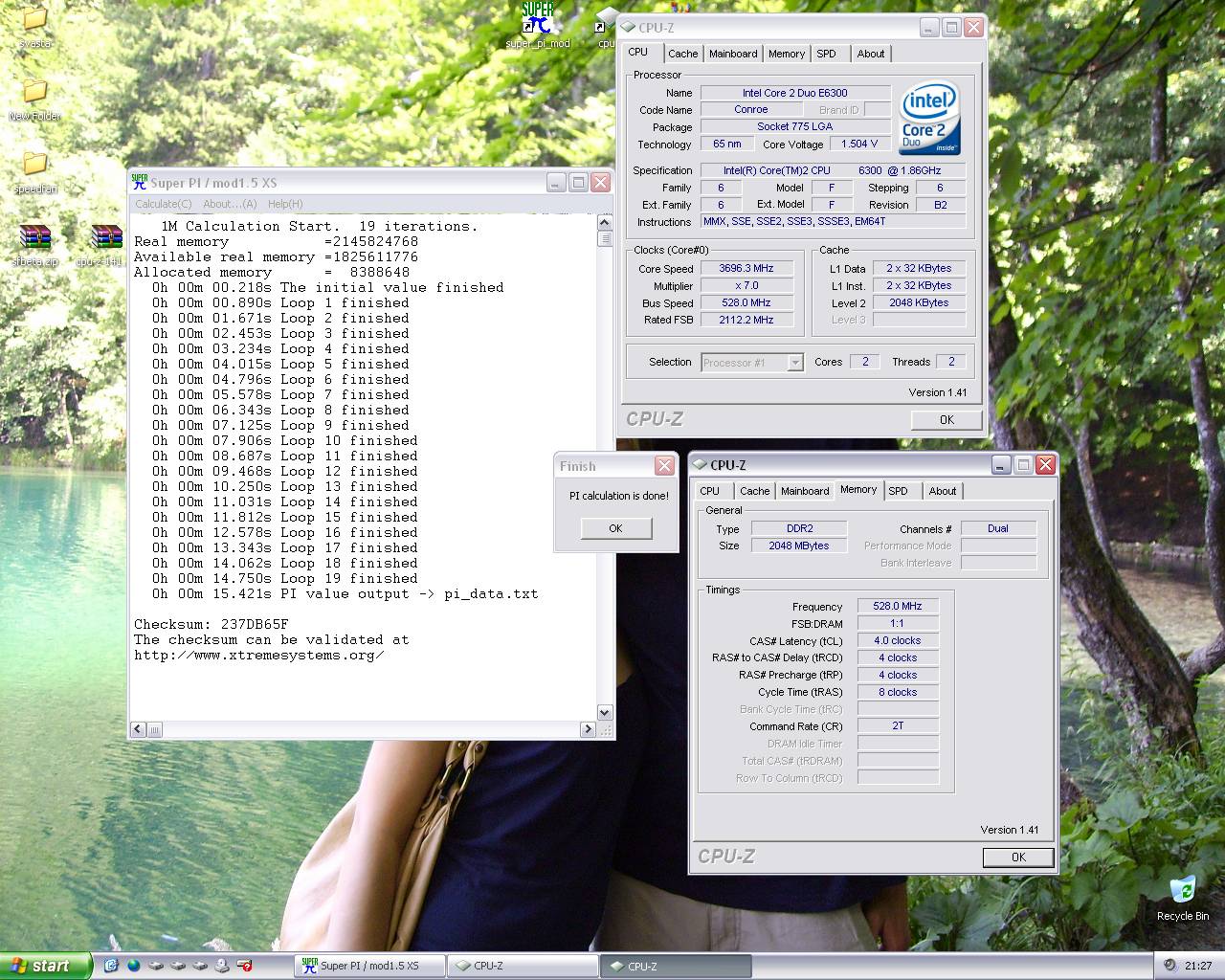Open About...(A) menu in Super PI
This screenshot has height=980, width=1225.
pyautogui.click(x=230, y=204)
